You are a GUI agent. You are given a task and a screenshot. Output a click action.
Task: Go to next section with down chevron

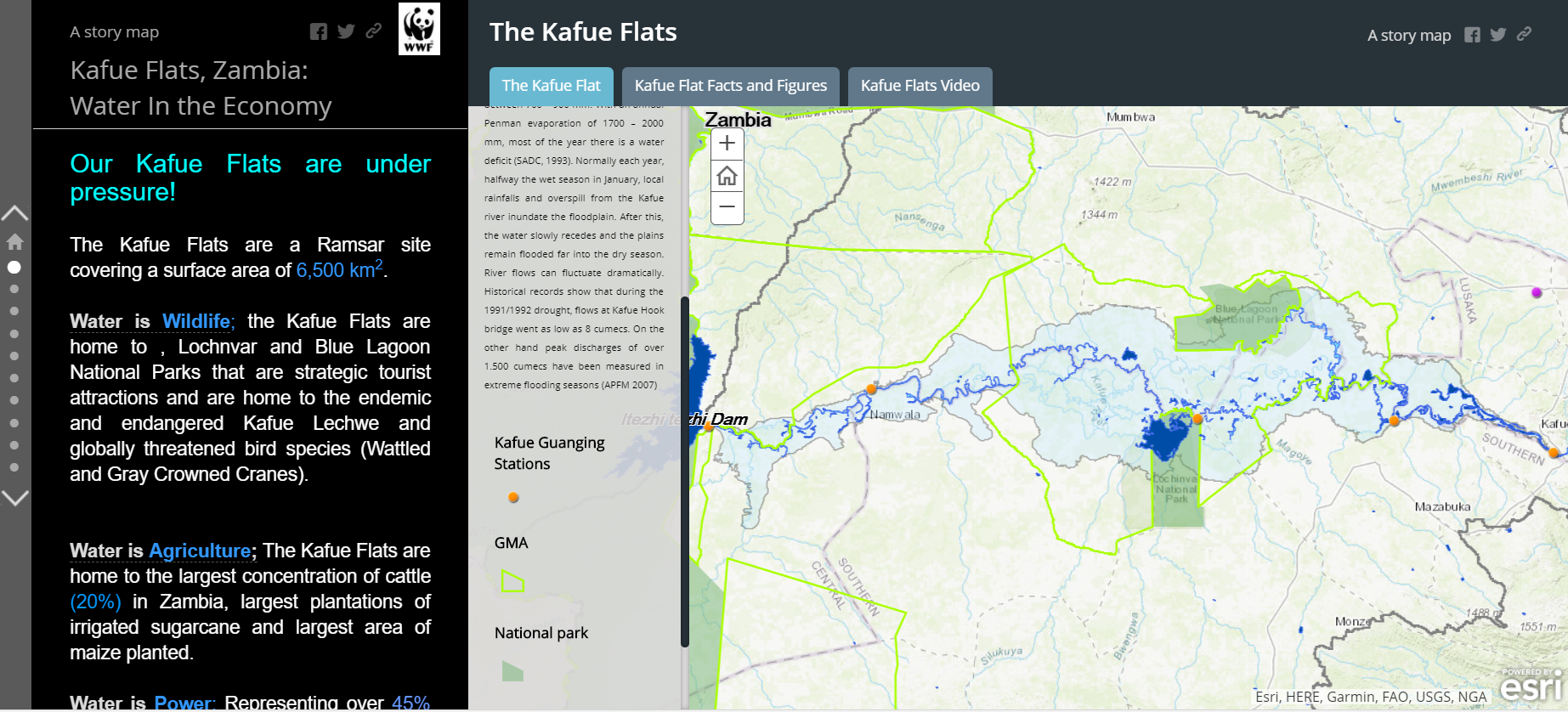[x=15, y=498]
